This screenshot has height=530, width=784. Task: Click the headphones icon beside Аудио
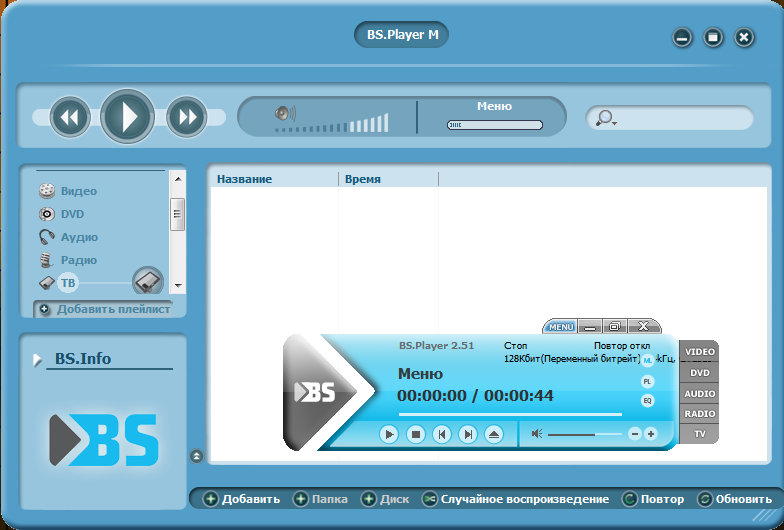pos(47,237)
